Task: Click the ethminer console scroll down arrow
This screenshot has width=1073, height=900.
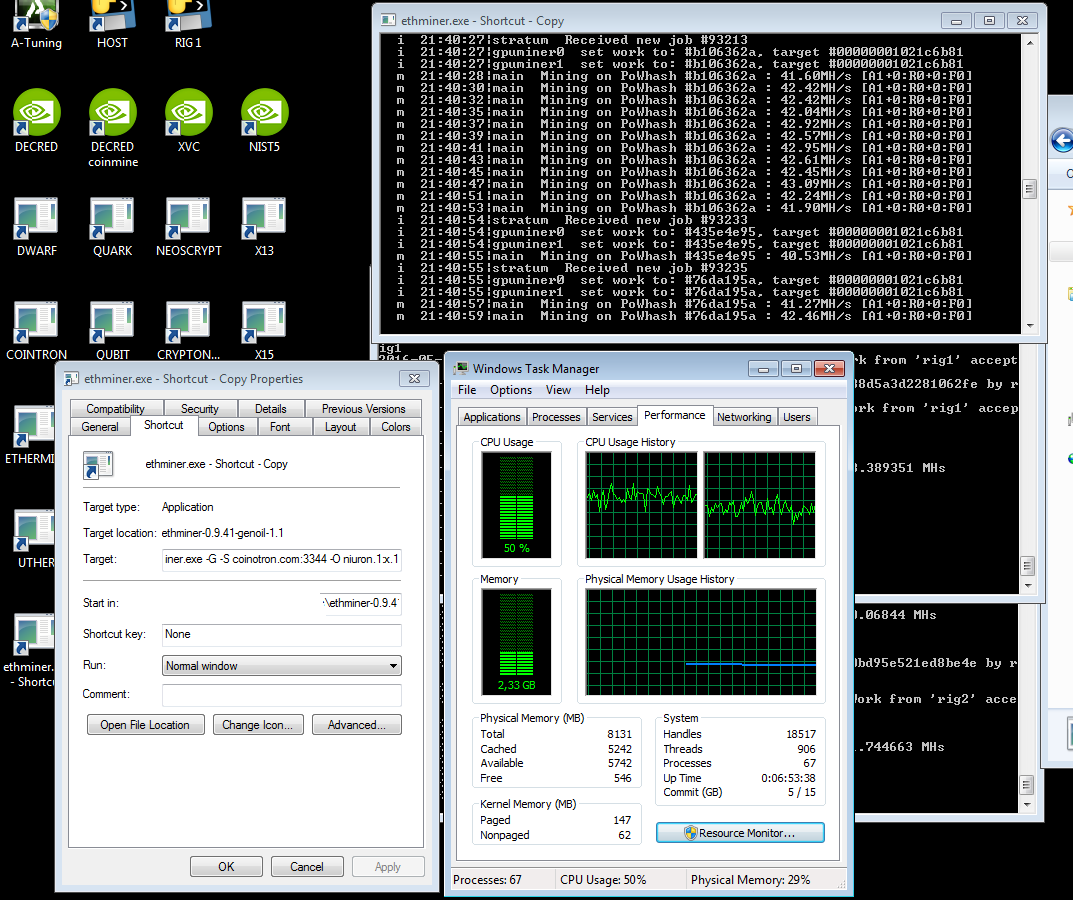Action: pos(1029,326)
